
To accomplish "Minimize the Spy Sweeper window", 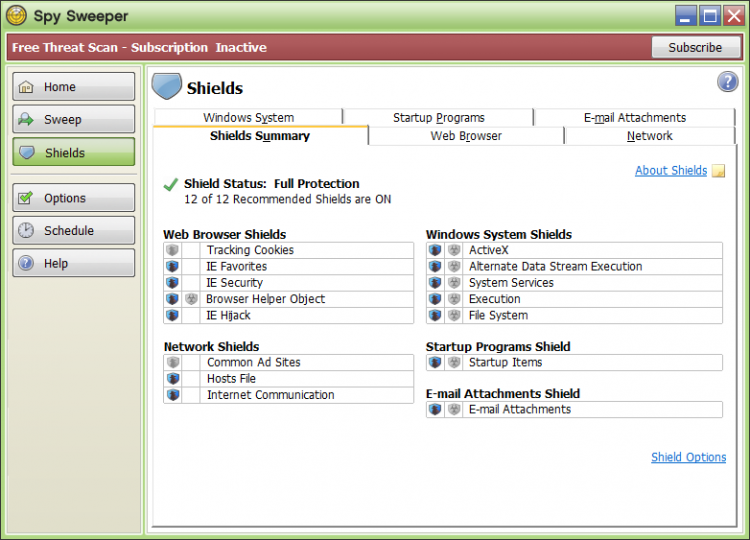I will [685, 15].
